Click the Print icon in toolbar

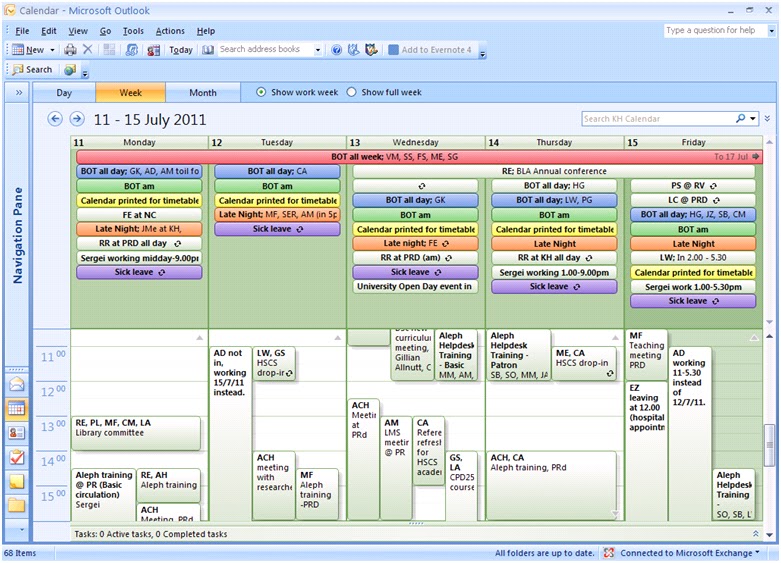click(x=71, y=50)
